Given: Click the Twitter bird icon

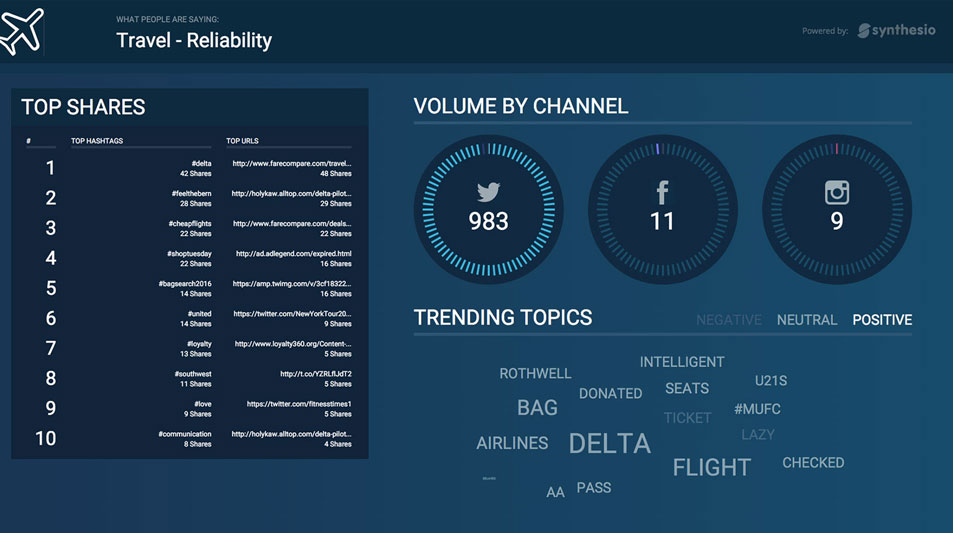Looking at the screenshot, I should tap(488, 192).
